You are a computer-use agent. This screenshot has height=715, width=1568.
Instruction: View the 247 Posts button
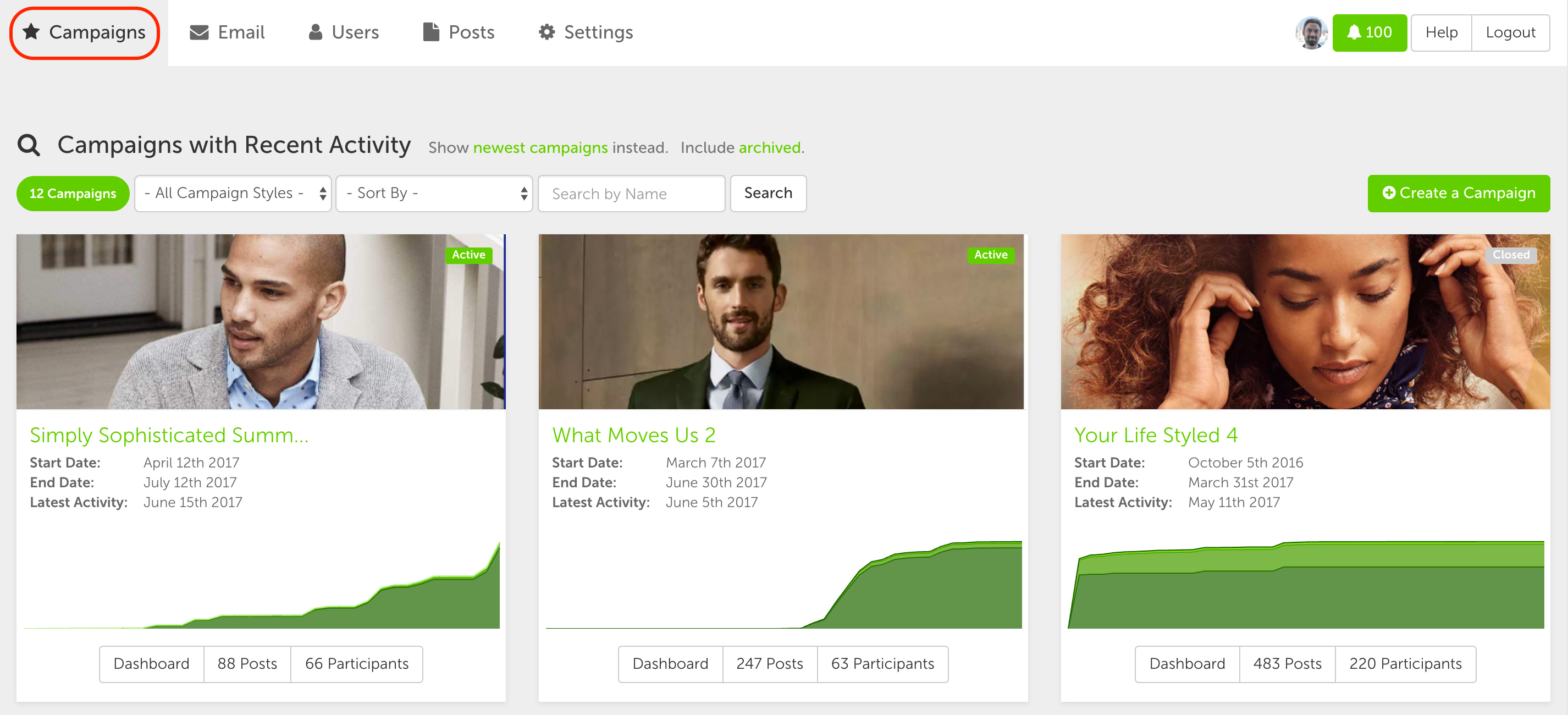[769, 664]
